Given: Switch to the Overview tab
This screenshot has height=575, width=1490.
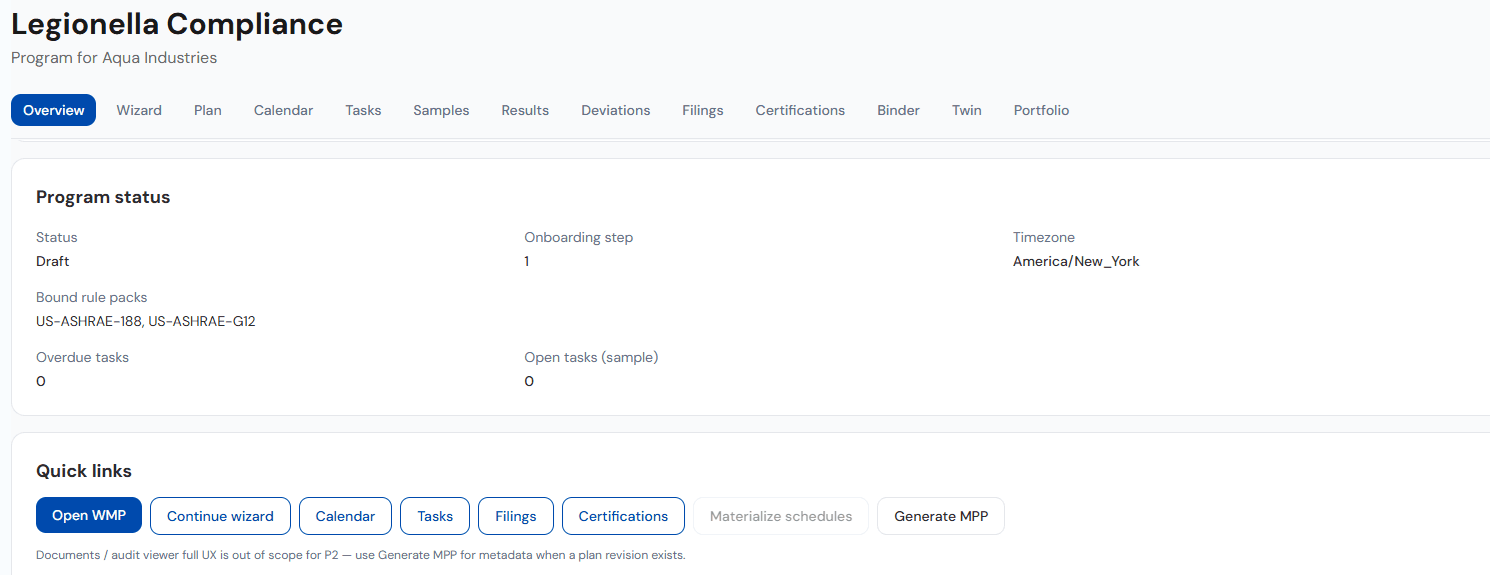Looking at the screenshot, I should [53, 110].
